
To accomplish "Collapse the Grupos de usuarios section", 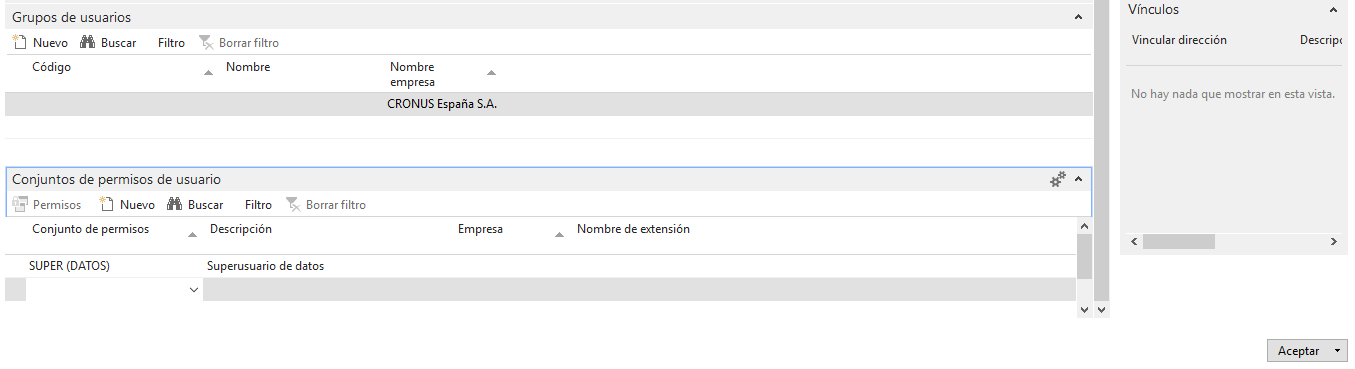I will click(x=1078, y=17).
